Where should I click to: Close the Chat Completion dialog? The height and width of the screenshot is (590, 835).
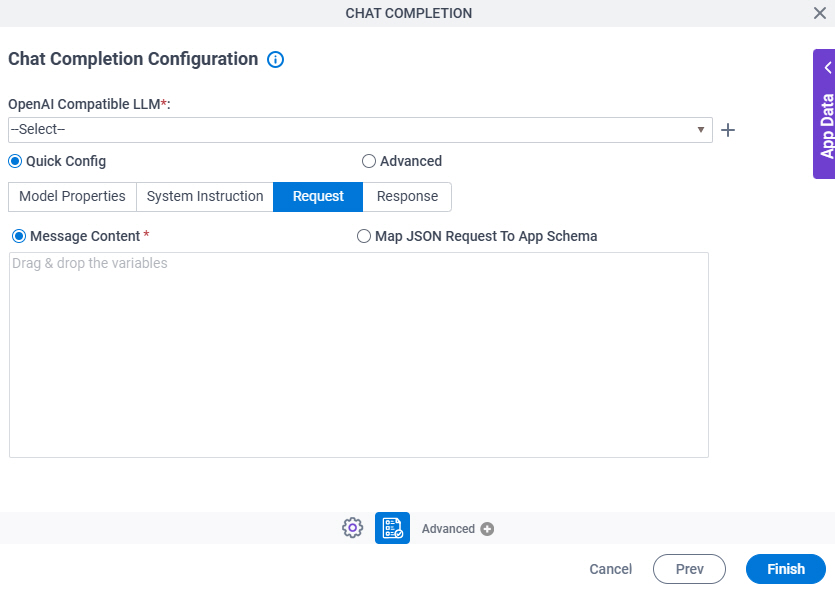[820, 13]
